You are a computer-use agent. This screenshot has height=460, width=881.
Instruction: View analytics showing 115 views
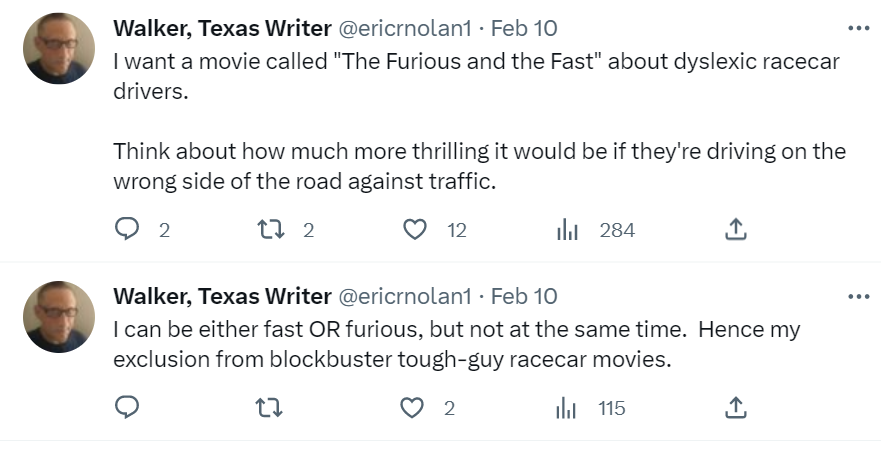568,408
